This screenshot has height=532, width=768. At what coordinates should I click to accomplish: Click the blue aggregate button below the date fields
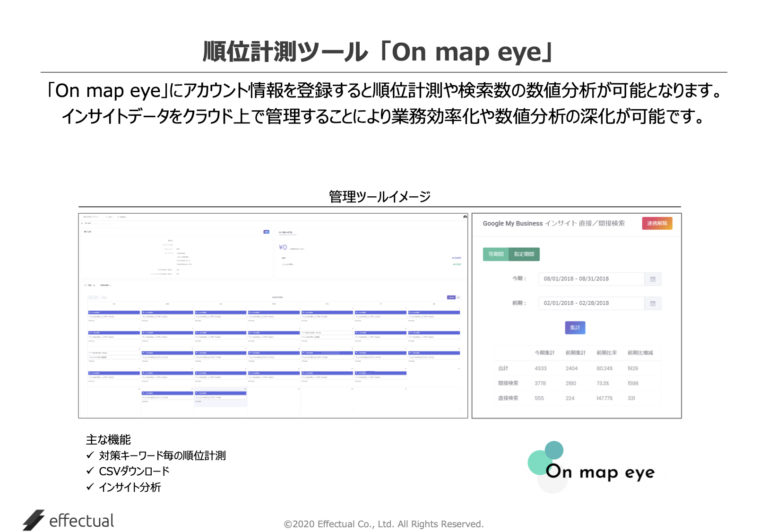tap(575, 327)
